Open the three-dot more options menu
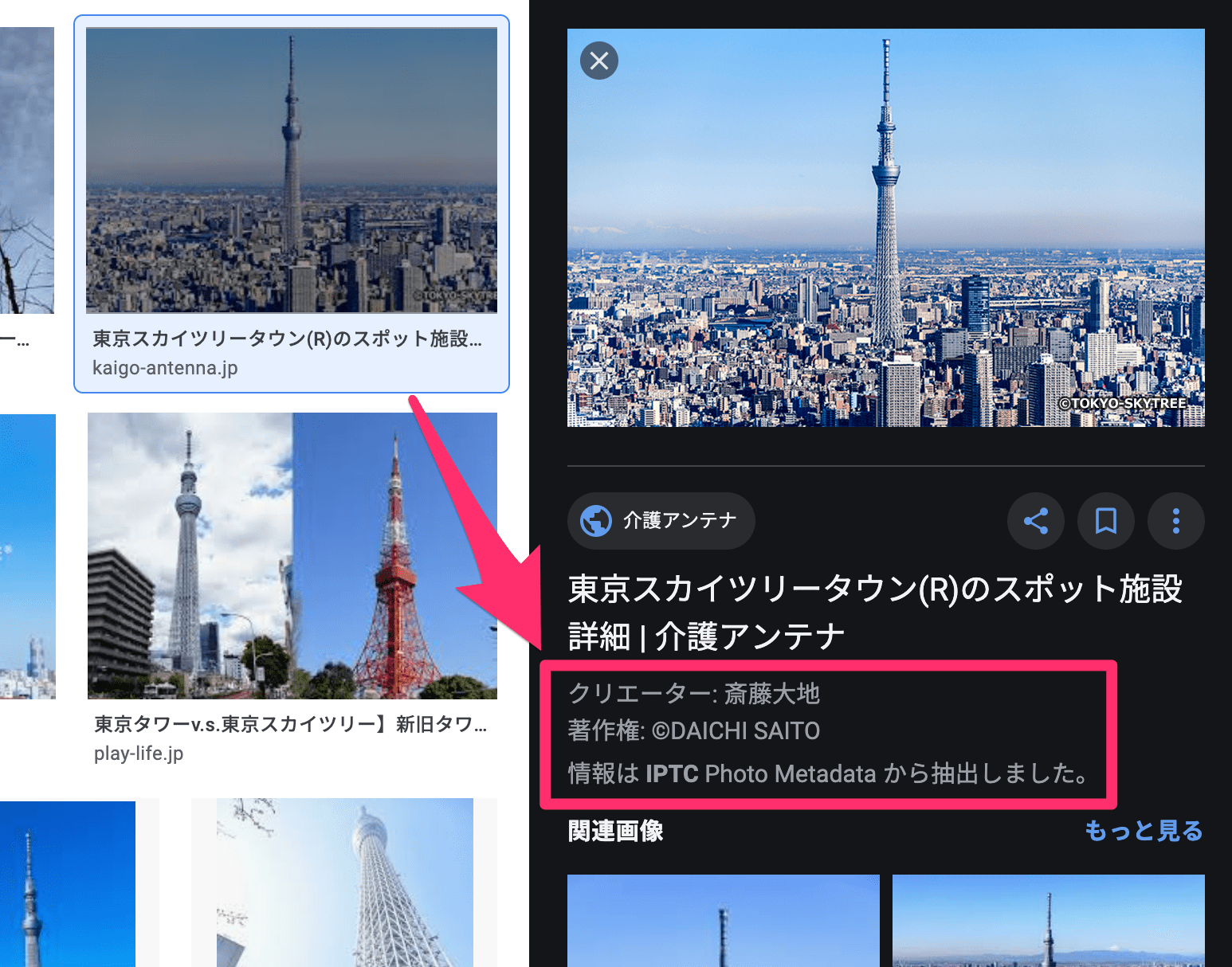The width and height of the screenshot is (1232, 967). [x=1176, y=521]
